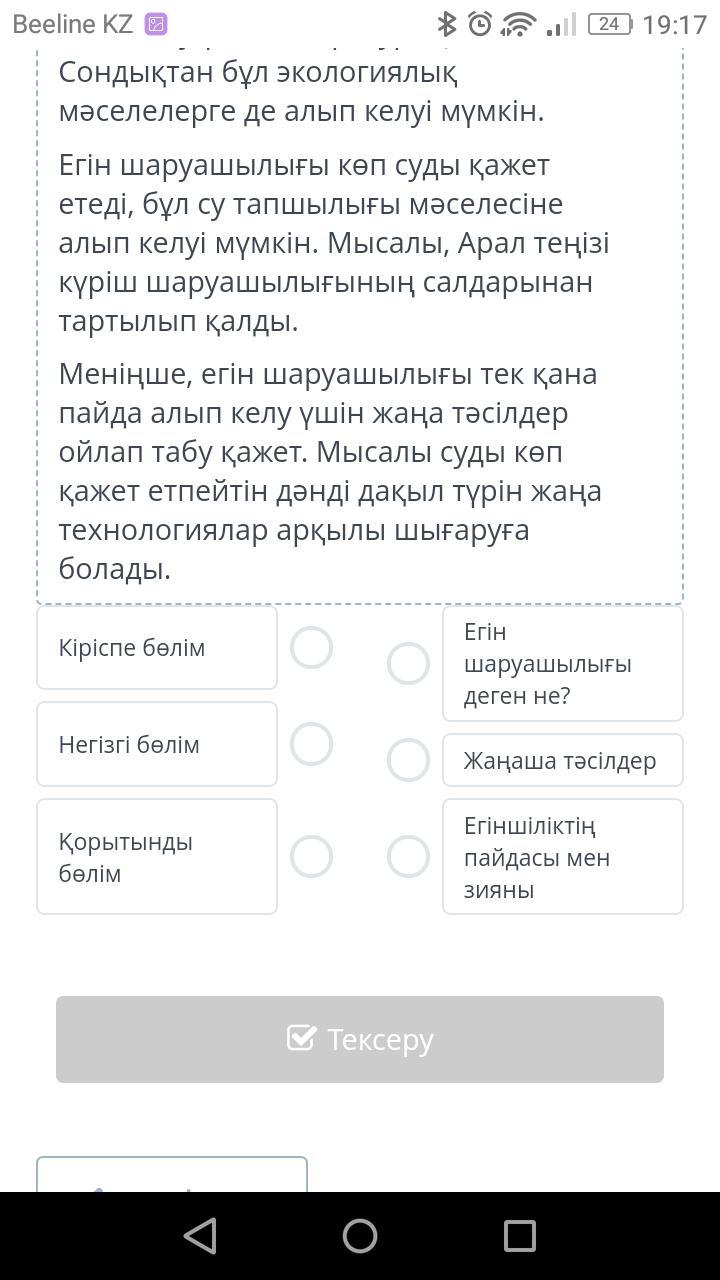Tap the Wi-Fi signal status icon
The width and height of the screenshot is (720, 1280).
click(519, 24)
